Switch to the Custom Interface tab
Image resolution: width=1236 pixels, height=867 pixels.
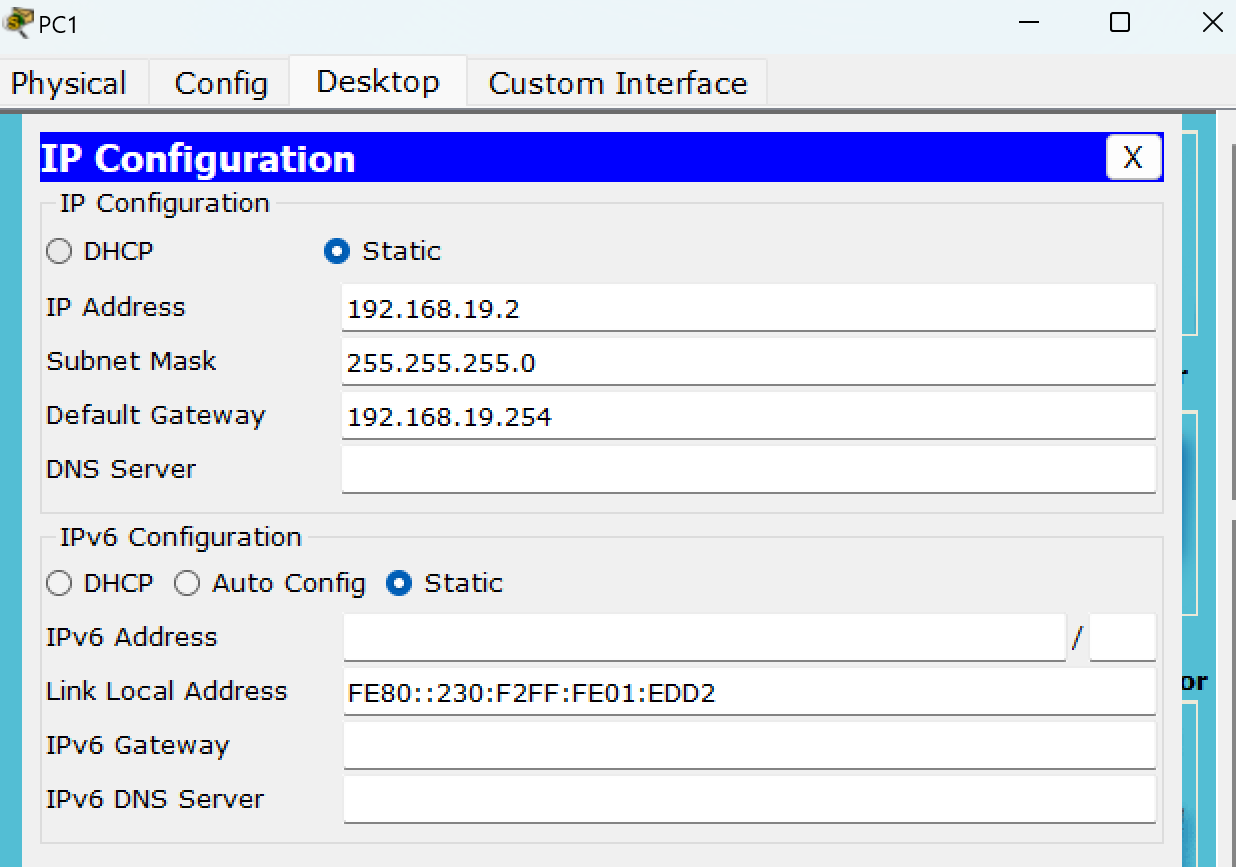617,83
